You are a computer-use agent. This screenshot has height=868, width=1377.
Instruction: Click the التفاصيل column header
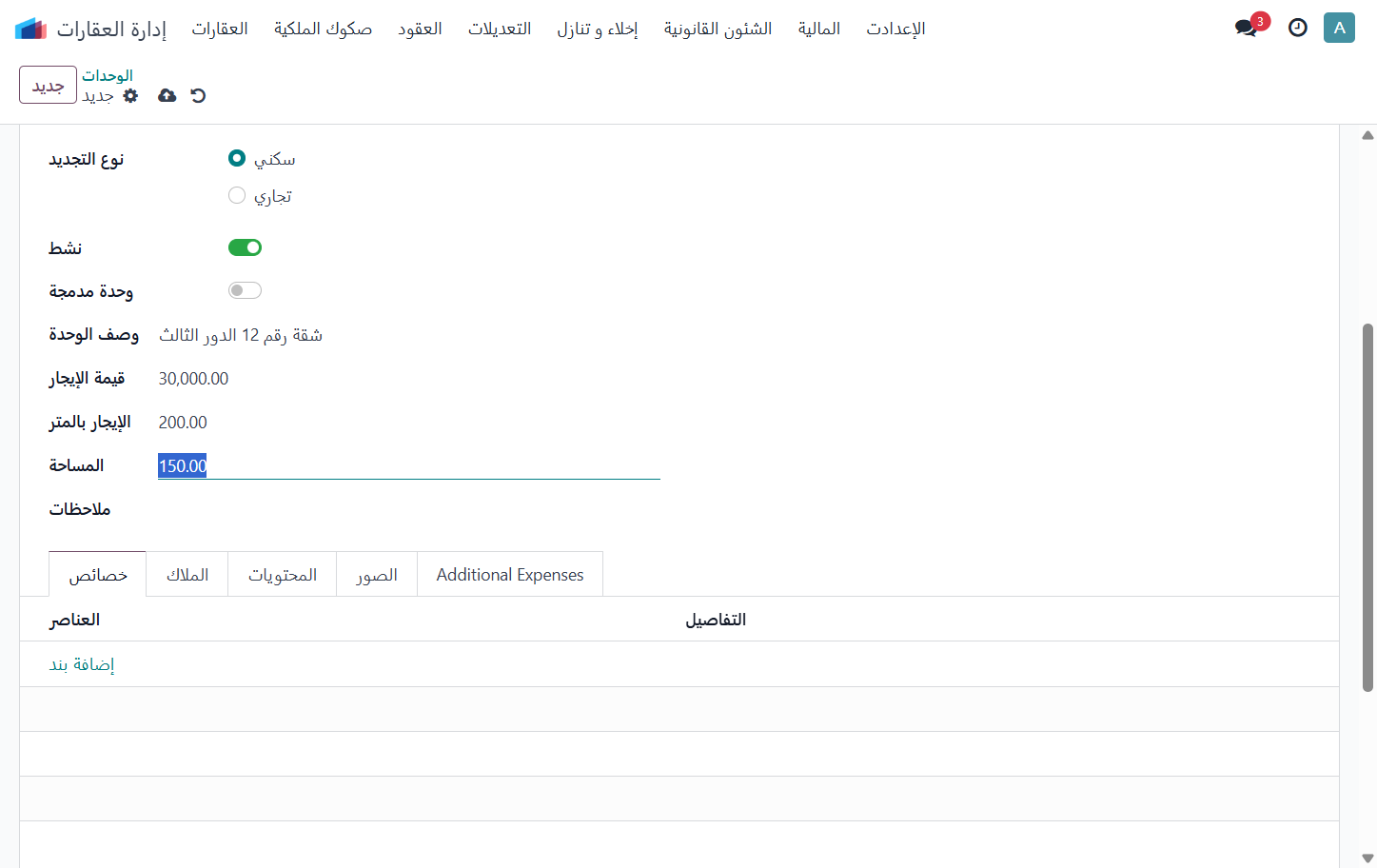[x=716, y=620]
